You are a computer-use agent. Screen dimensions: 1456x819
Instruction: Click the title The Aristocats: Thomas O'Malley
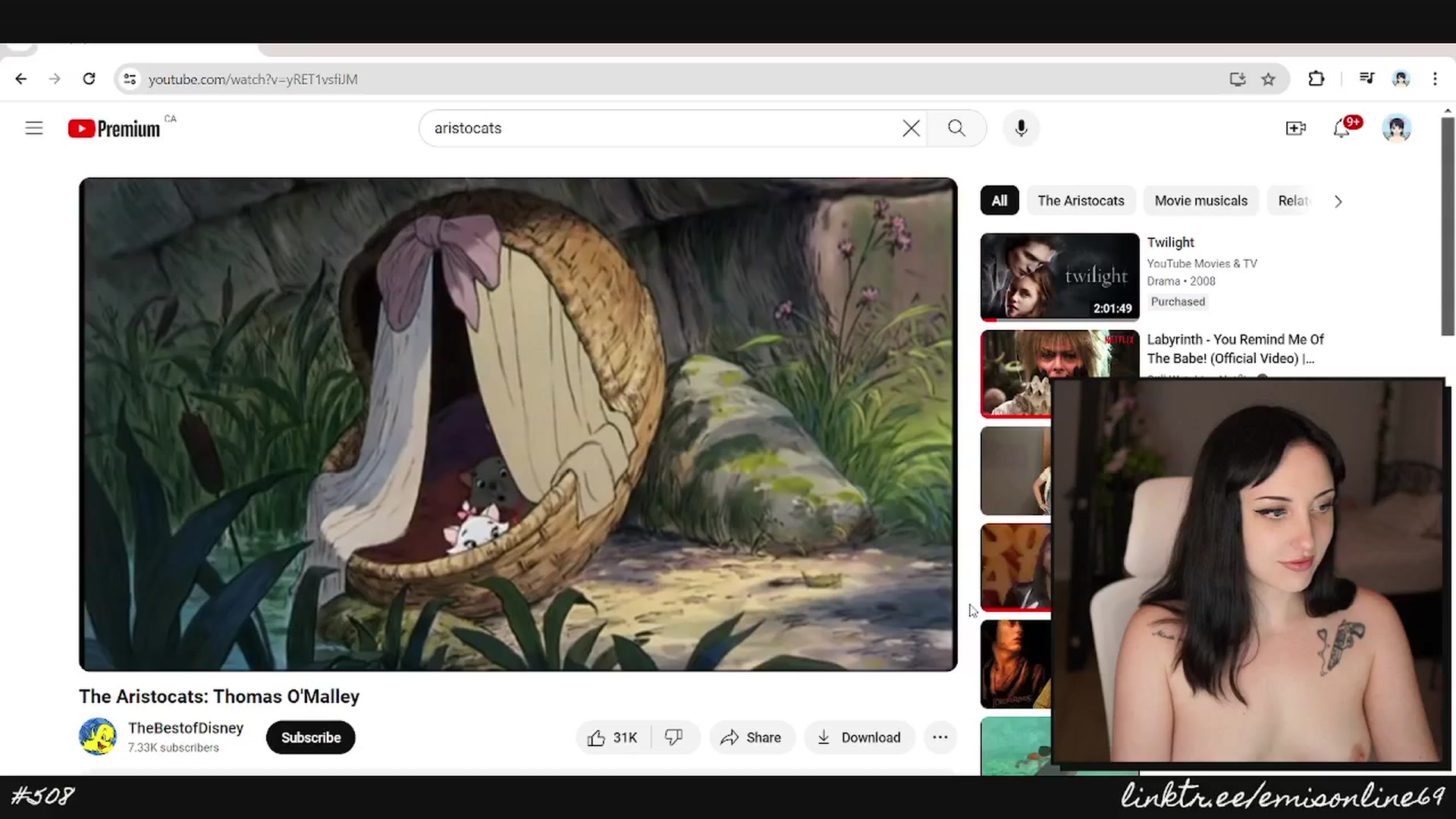pyautogui.click(x=219, y=697)
